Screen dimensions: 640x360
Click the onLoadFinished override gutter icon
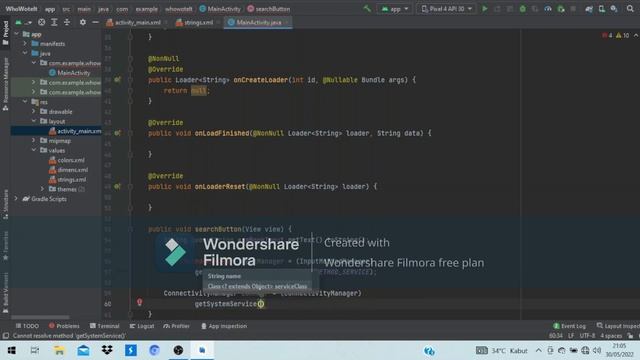click(118, 133)
